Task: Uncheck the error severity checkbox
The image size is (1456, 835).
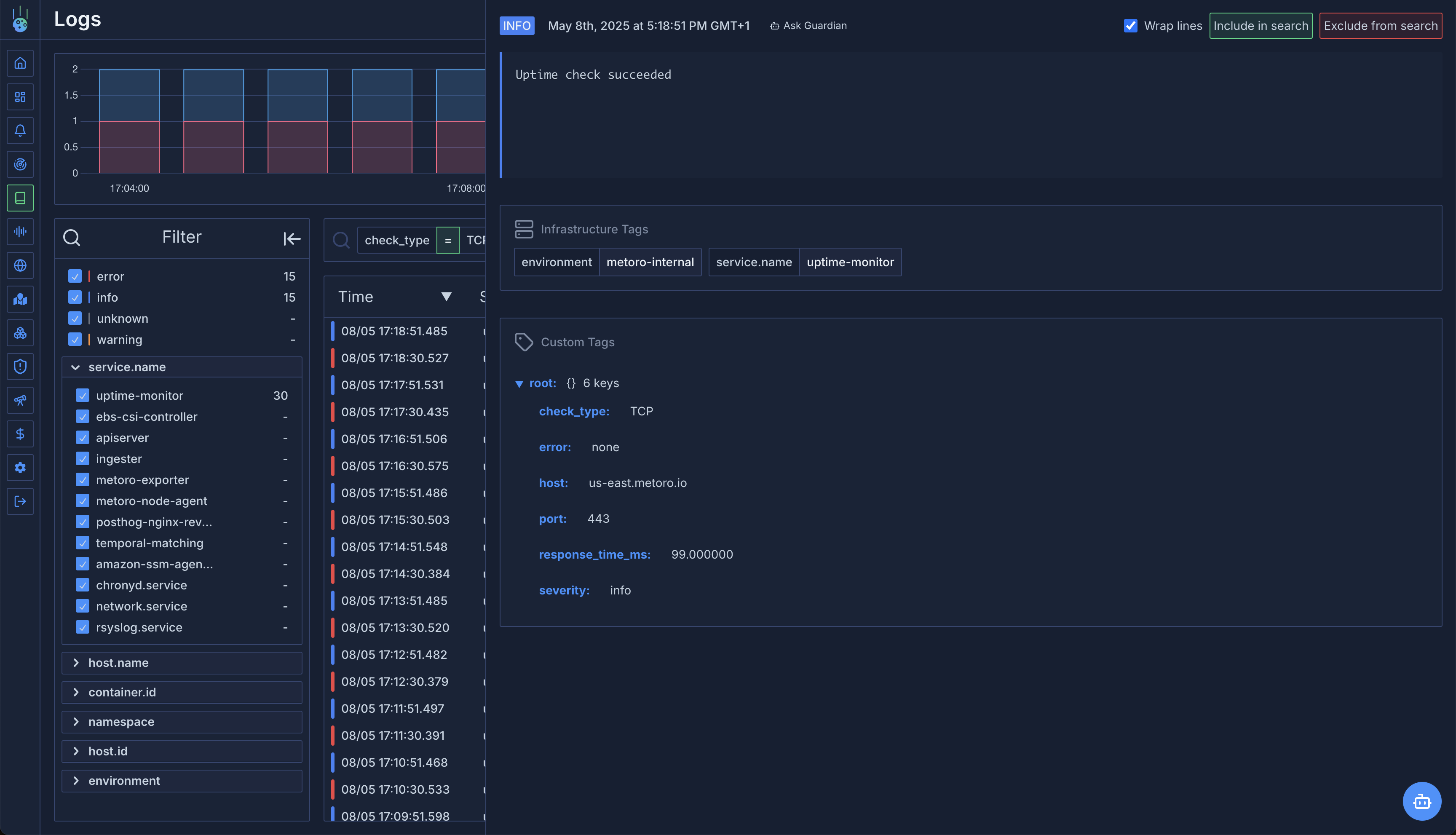Action: point(75,276)
